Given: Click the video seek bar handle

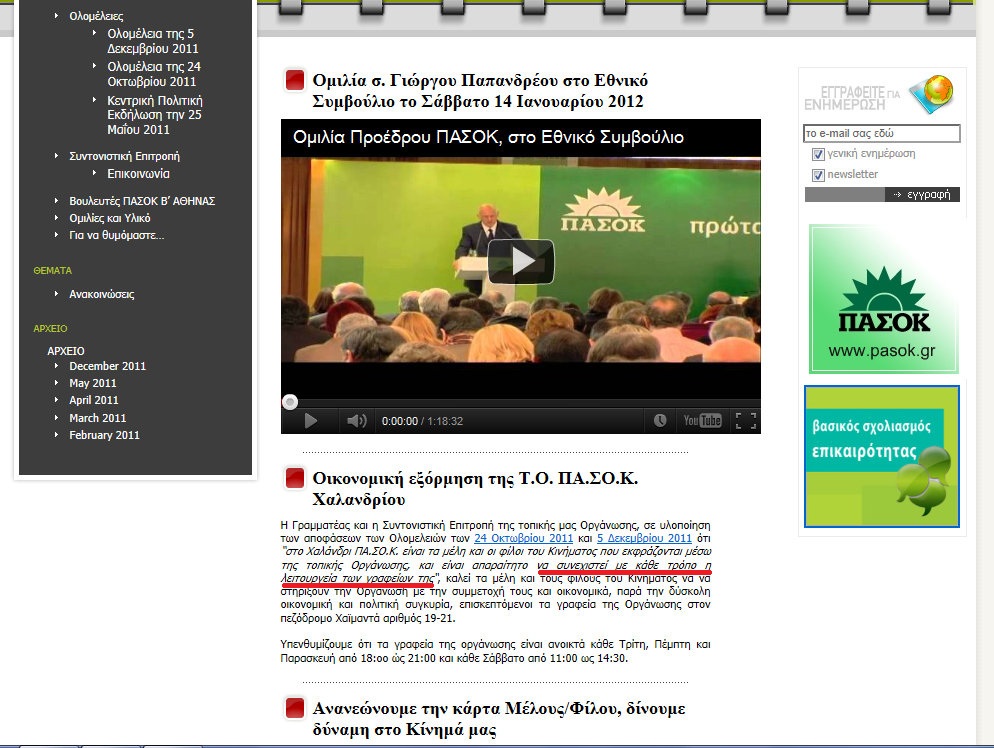Looking at the screenshot, I should pos(290,402).
